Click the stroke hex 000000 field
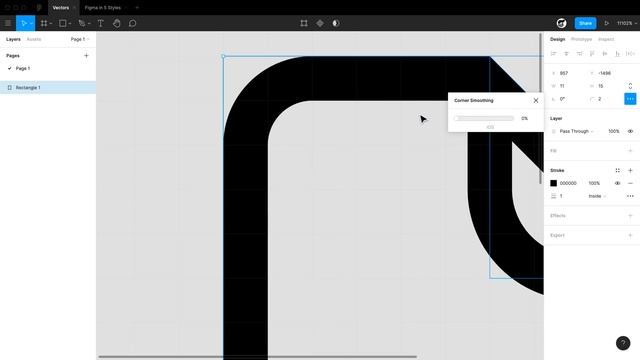Image resolution: width=640 pixels, height=360 pixels. (568, 183)
